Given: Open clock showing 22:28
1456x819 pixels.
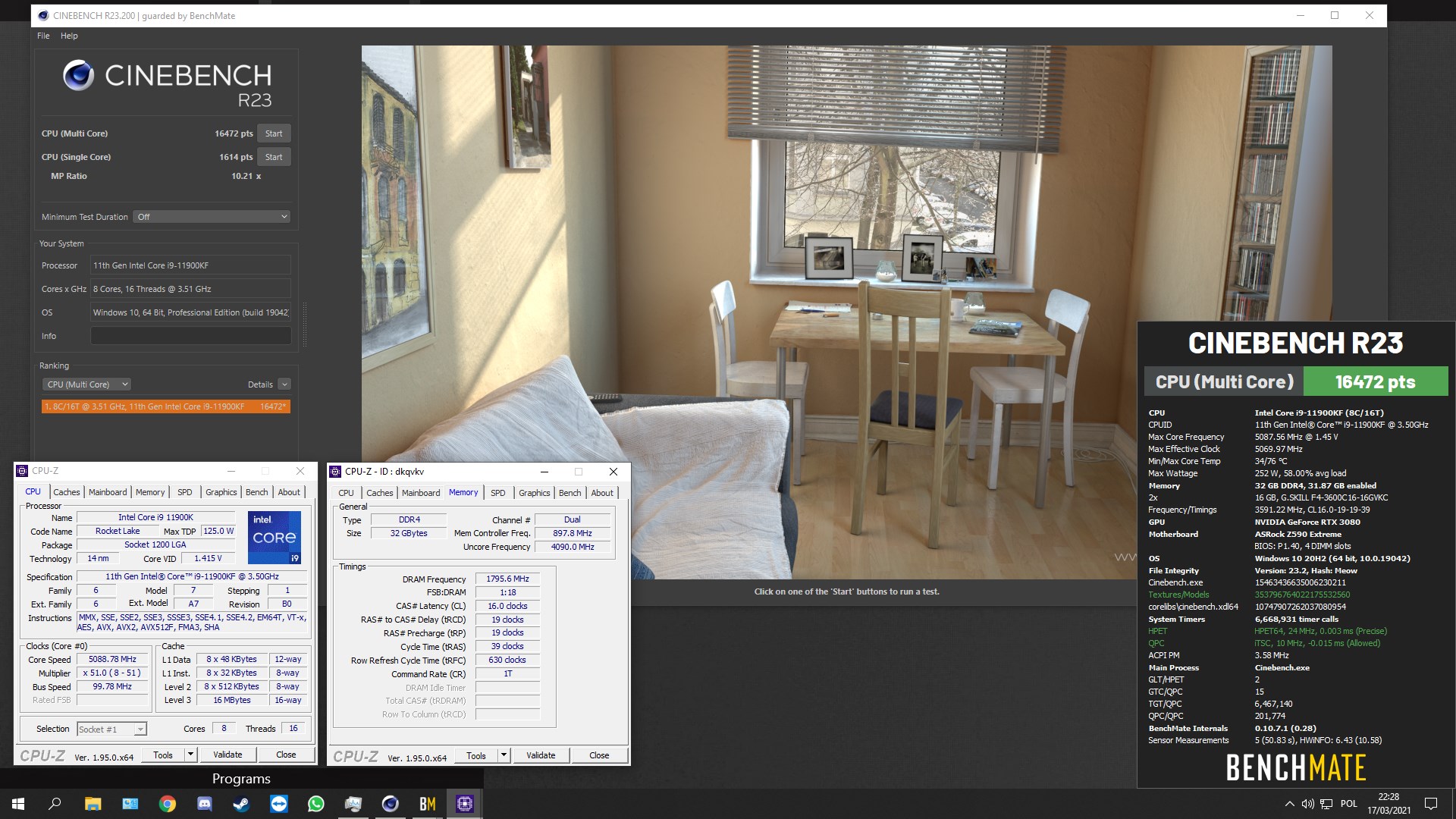Looking at the screenshot, I should click(x=1389, y=804).
